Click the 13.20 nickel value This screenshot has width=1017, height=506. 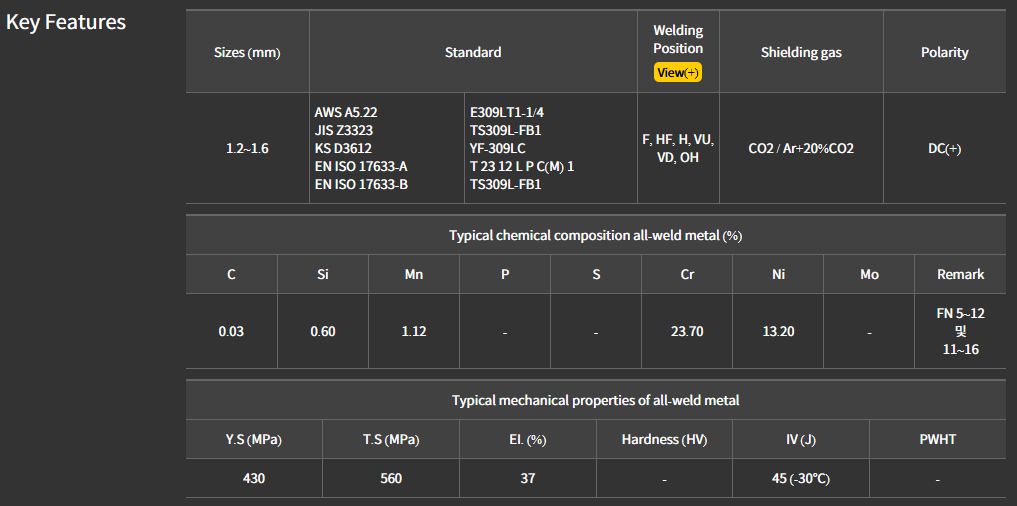(x=778, y=331)
